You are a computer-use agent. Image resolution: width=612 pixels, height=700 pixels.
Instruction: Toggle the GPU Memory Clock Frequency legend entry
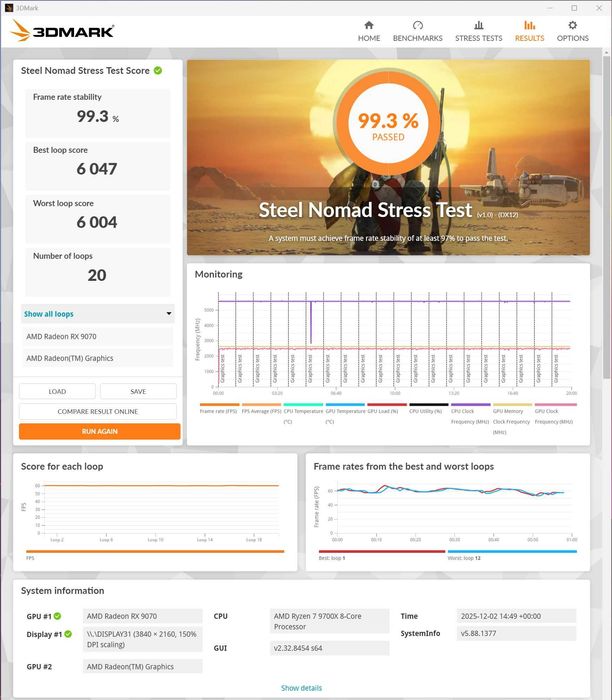tap(512, 418)
